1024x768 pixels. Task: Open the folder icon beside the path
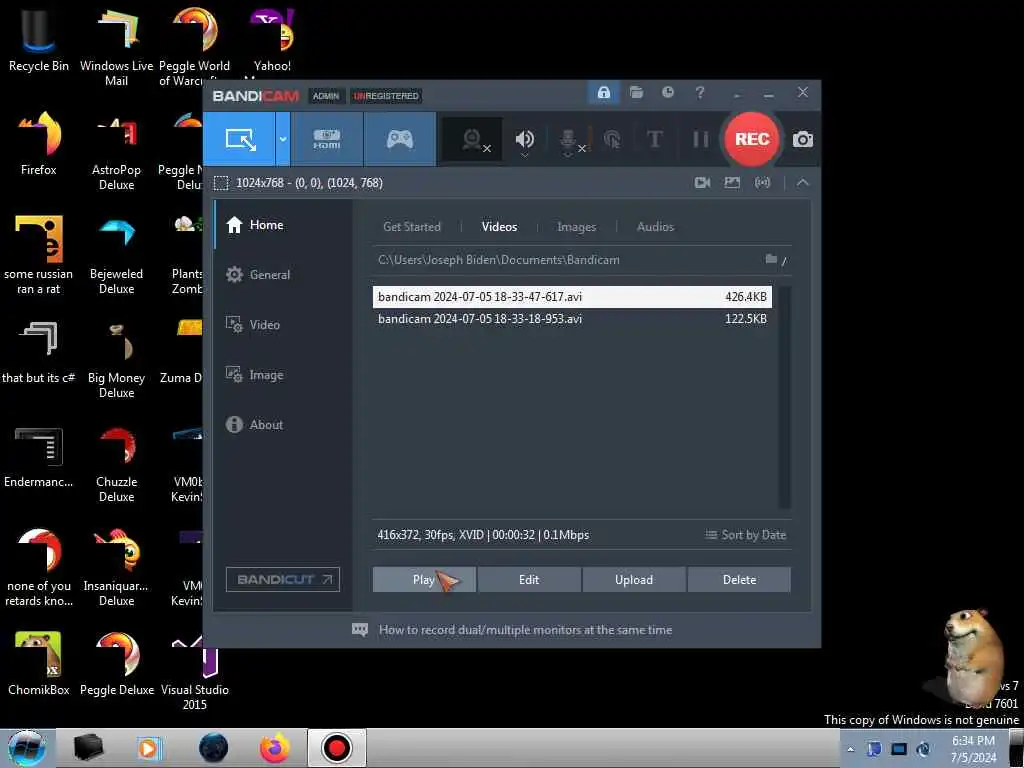(x=771, y=259)
